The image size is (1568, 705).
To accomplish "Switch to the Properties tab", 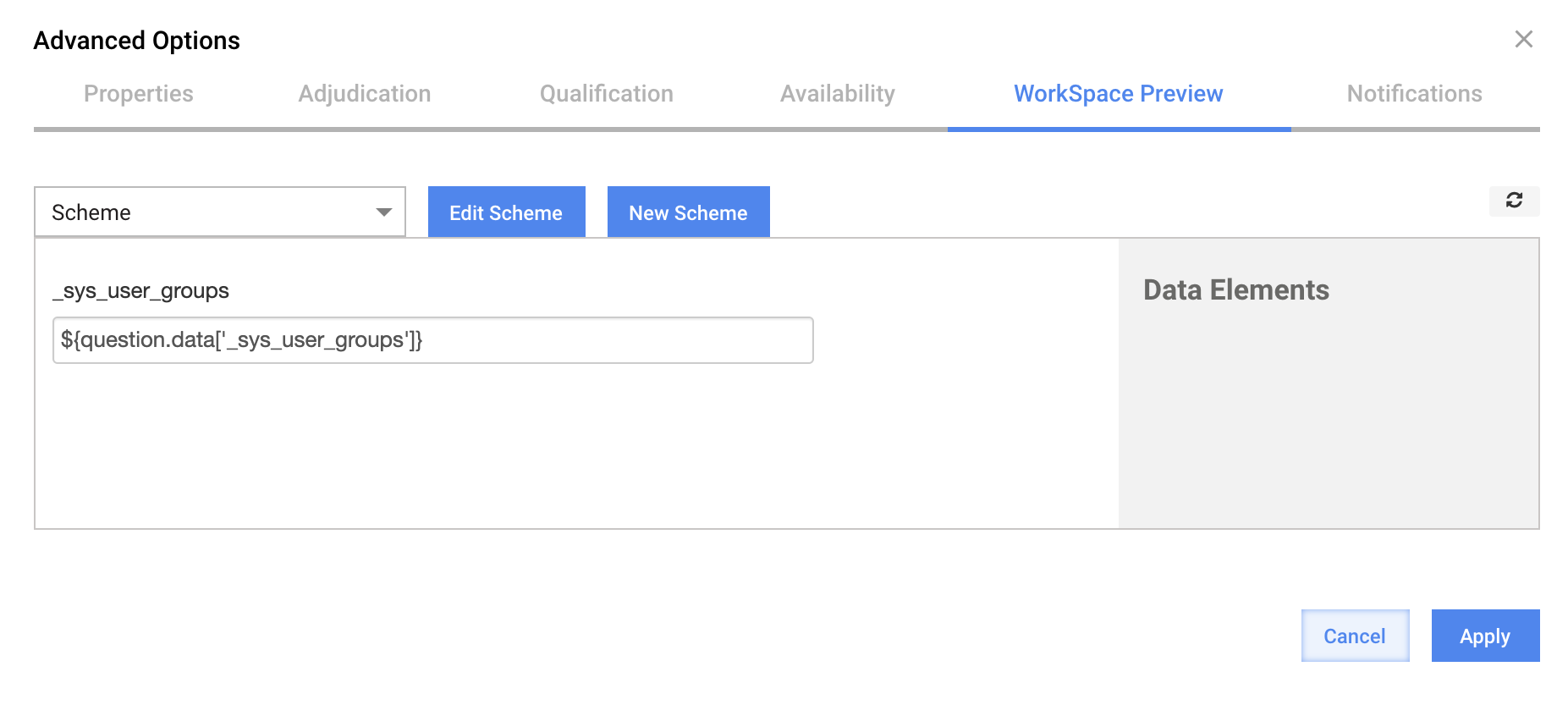I will (x=139, y=94).
